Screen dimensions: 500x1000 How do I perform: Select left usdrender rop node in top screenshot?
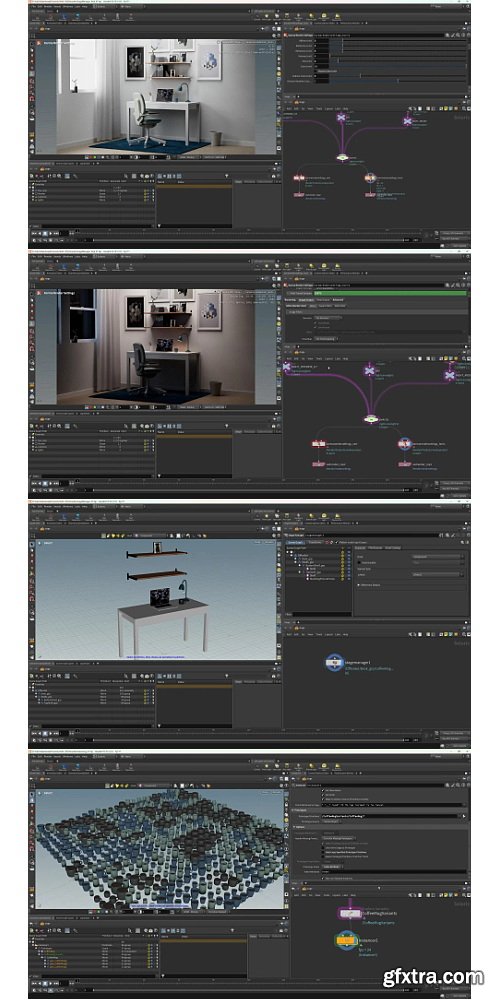coord(298,195)
